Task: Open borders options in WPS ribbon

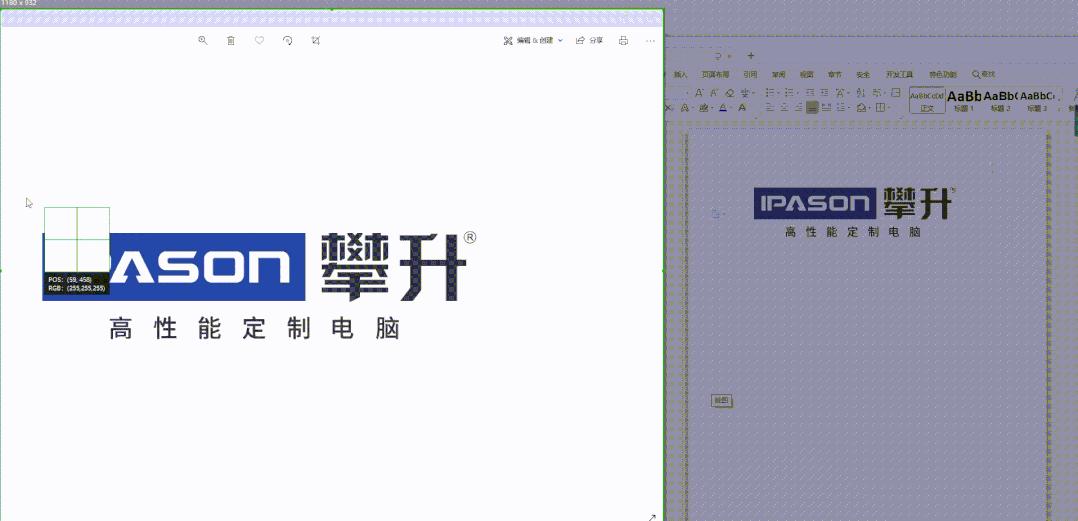Action: 882,107
